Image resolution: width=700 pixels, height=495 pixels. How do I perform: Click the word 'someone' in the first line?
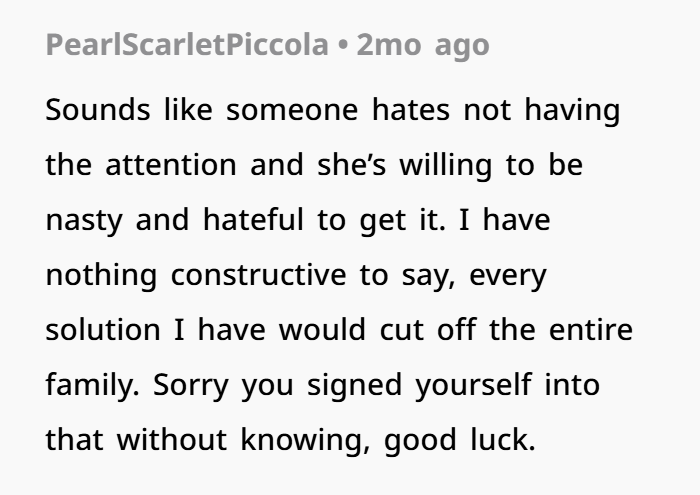[x=292, y=110]
